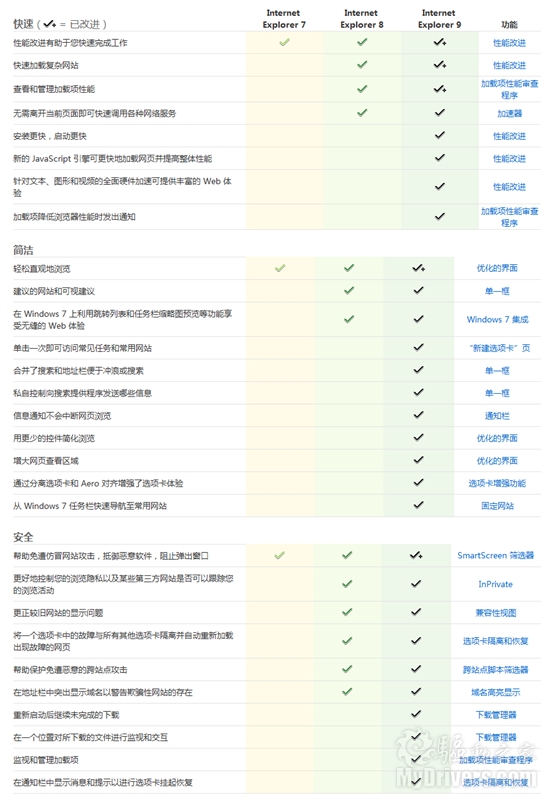Open the 选项卡增强功能 link
Image resolution: width=550 pixels, height=801 pixels.
pyautogui.click(x=497, y=483)
